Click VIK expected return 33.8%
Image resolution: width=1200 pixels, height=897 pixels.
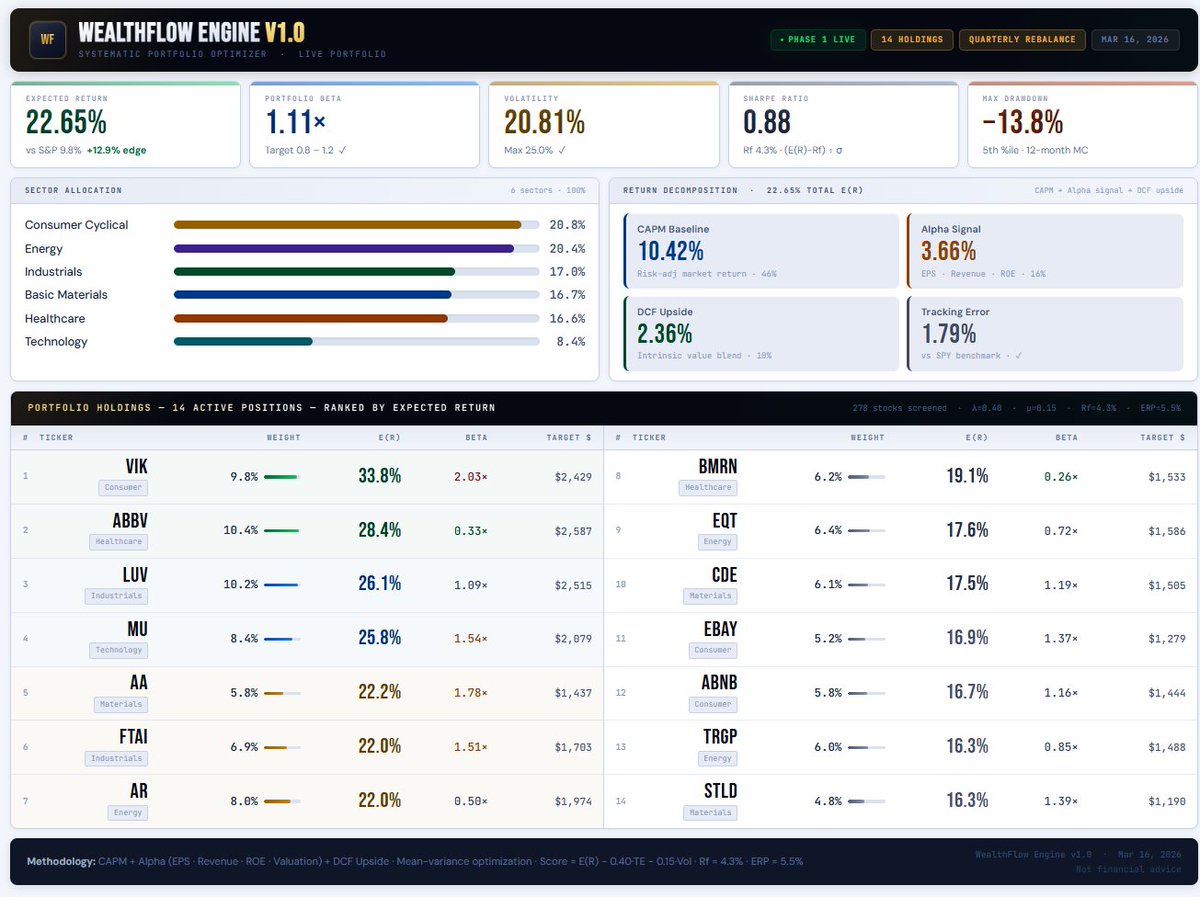point(380,476)
